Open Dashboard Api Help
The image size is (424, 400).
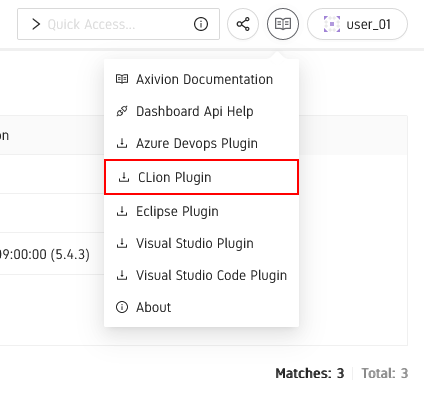click(x=201, y=111)
